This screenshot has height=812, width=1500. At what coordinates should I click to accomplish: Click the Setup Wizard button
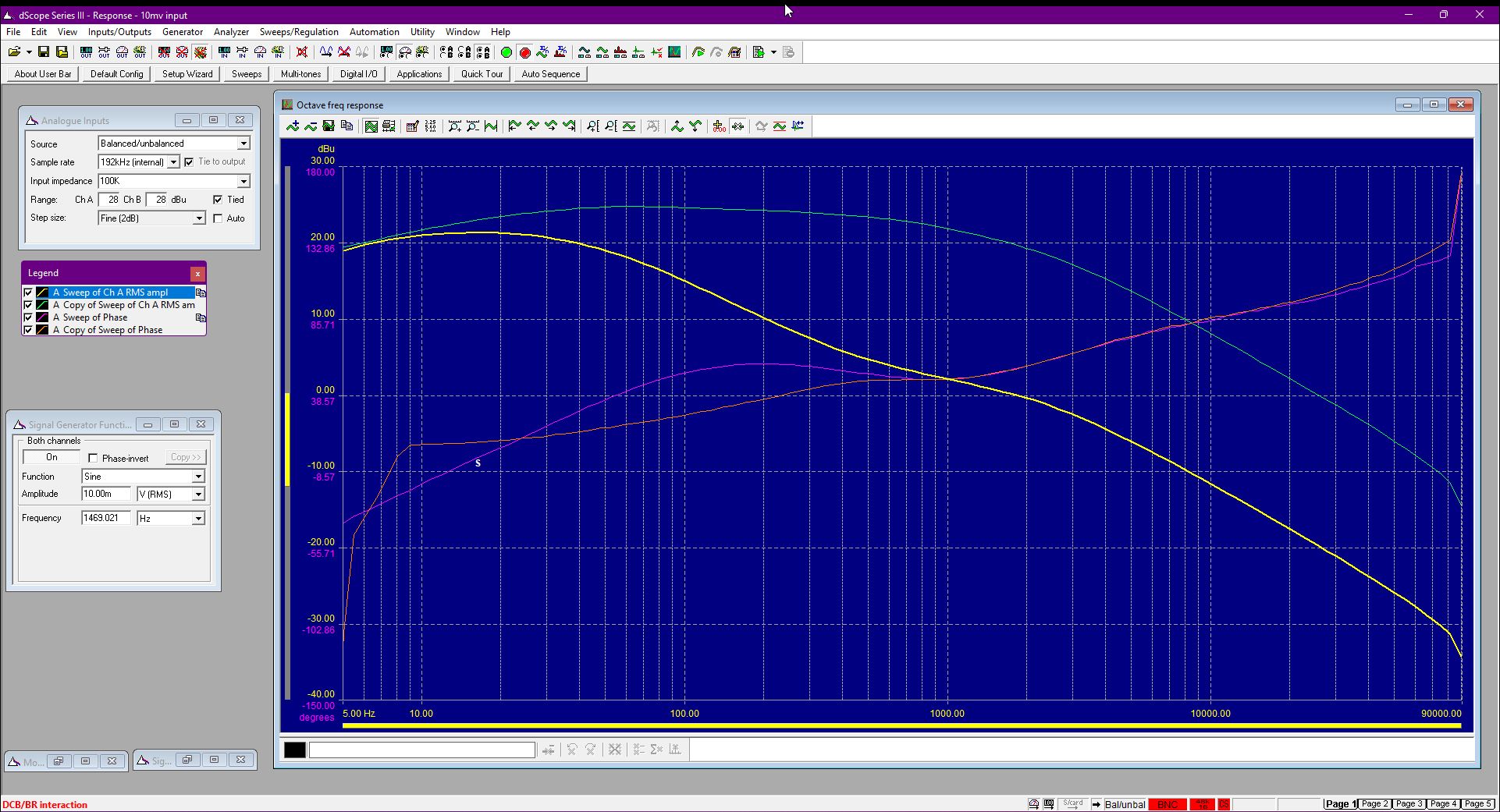(187, 74)
